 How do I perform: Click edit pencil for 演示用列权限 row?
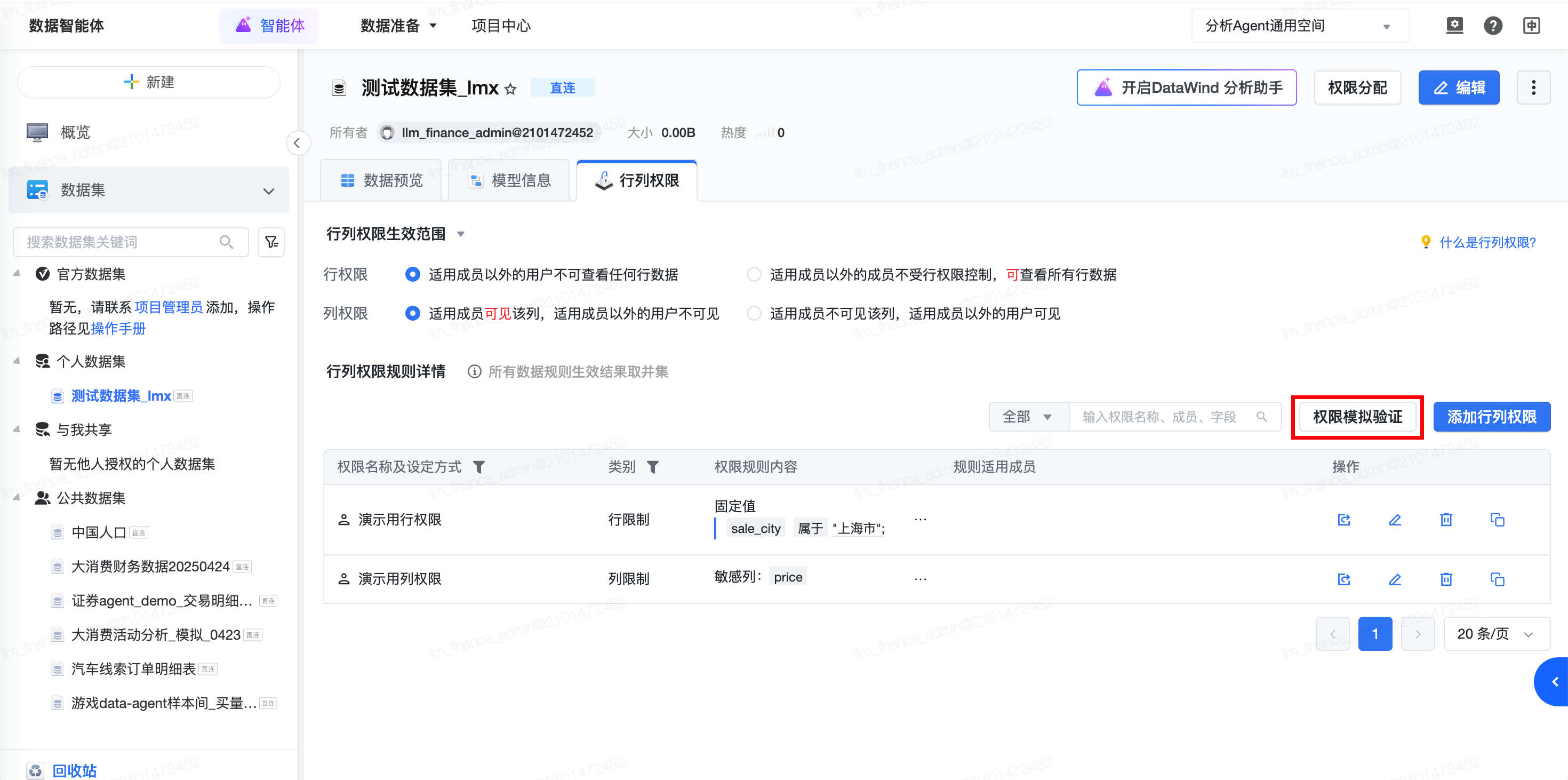pos(1395,579)
